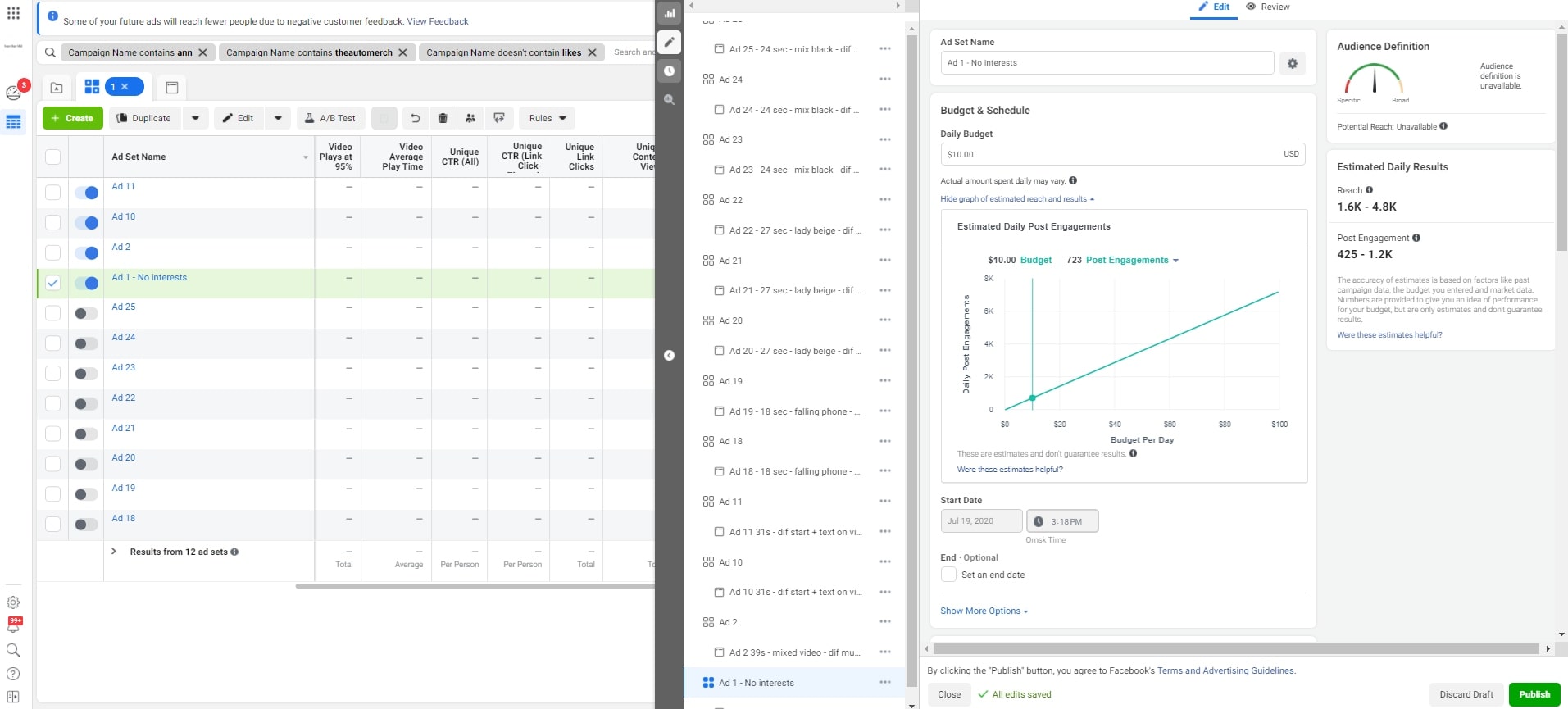
Task: Click the Daily Budget input field
Action: click(x=1111, y=154)
